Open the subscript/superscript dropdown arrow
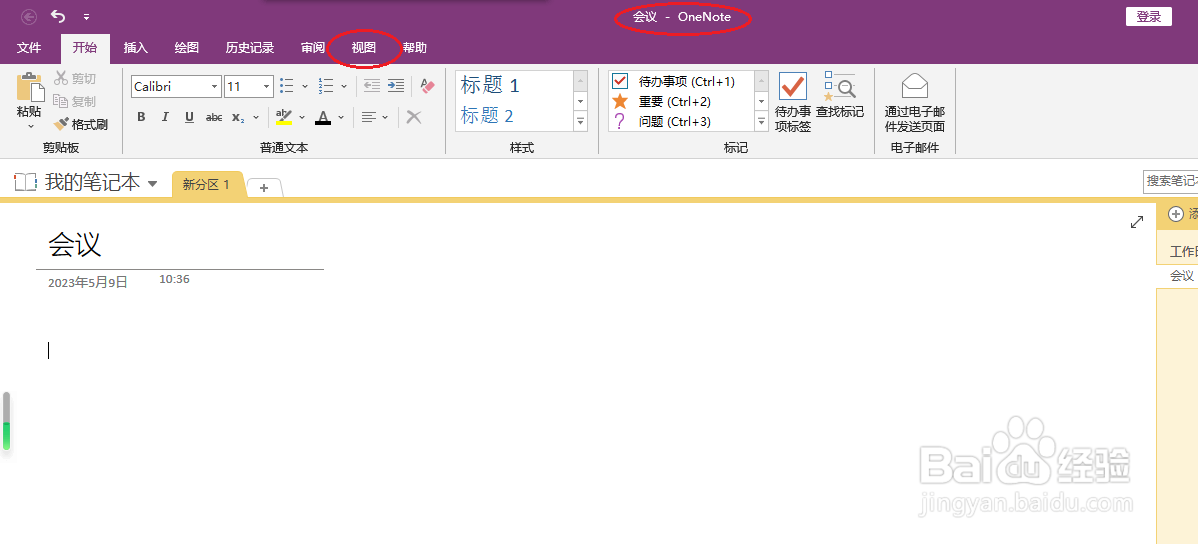1198x544 pixels. [256, 117]
